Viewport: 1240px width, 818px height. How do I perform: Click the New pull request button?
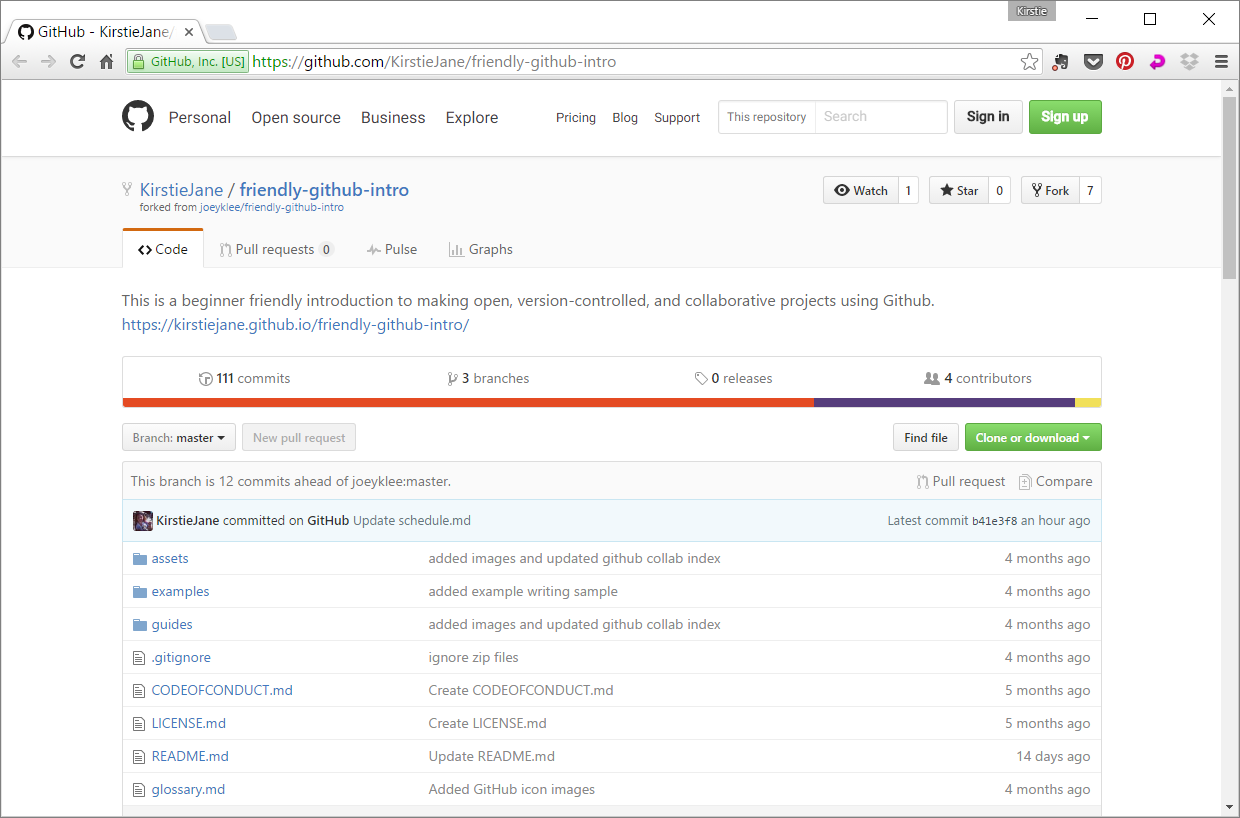point(299,438)
